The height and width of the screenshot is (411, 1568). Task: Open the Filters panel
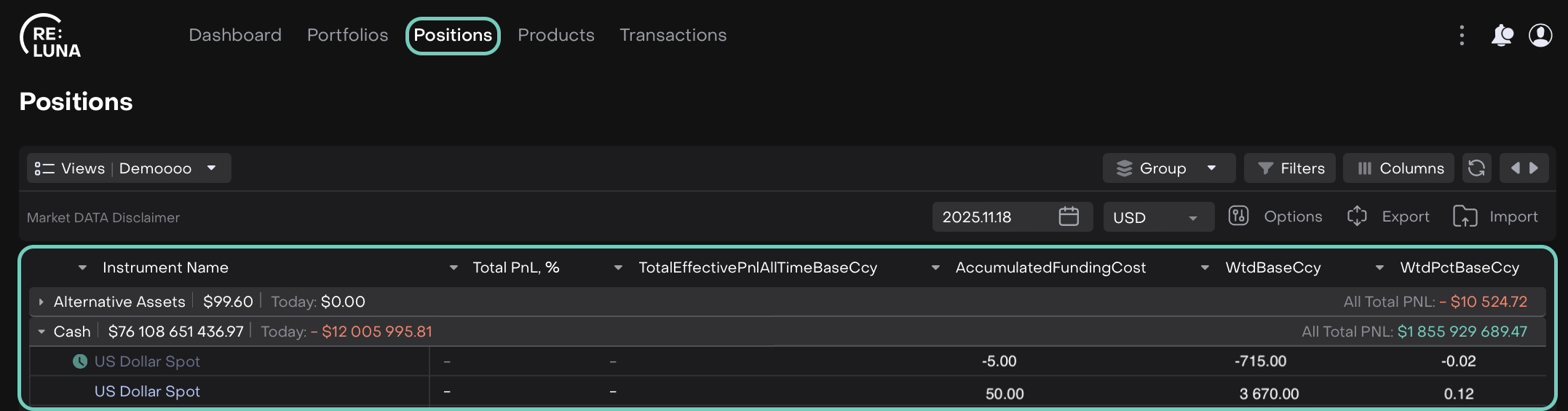coord(1290,168)
